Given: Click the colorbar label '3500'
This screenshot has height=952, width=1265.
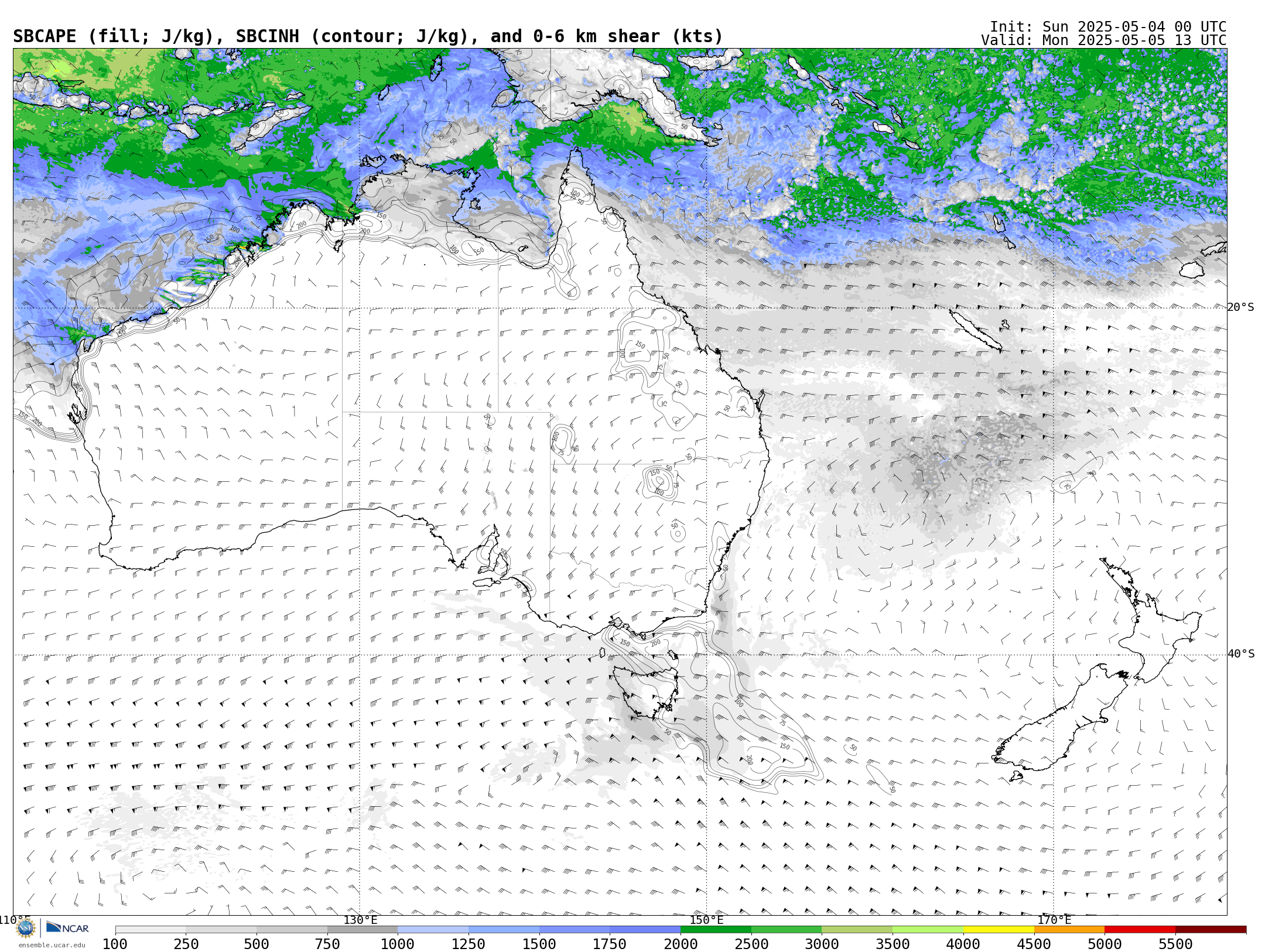Looking at the screenshot, I should coord(893,944).
